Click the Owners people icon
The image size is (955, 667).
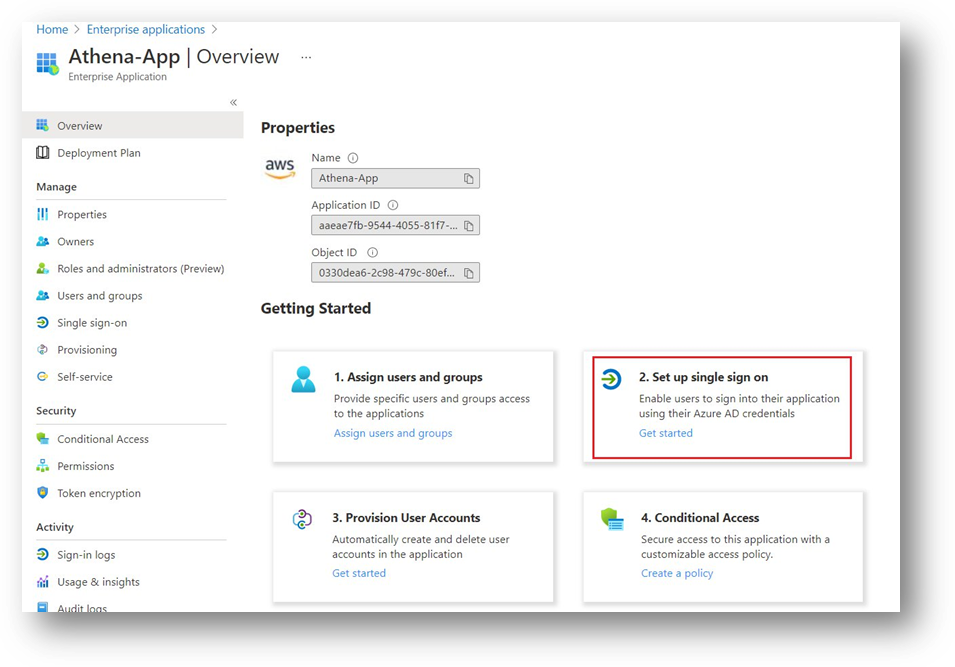point(42,241)
